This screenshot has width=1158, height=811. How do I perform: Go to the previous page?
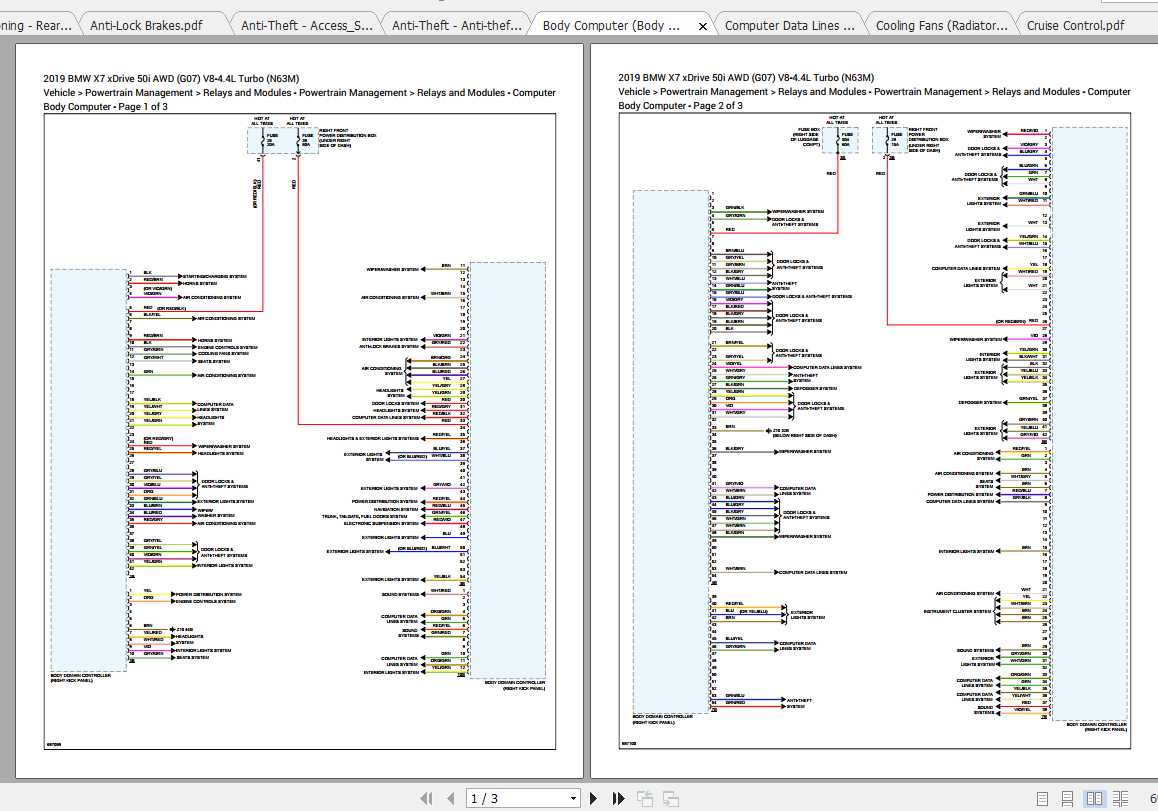pos(450,798)
